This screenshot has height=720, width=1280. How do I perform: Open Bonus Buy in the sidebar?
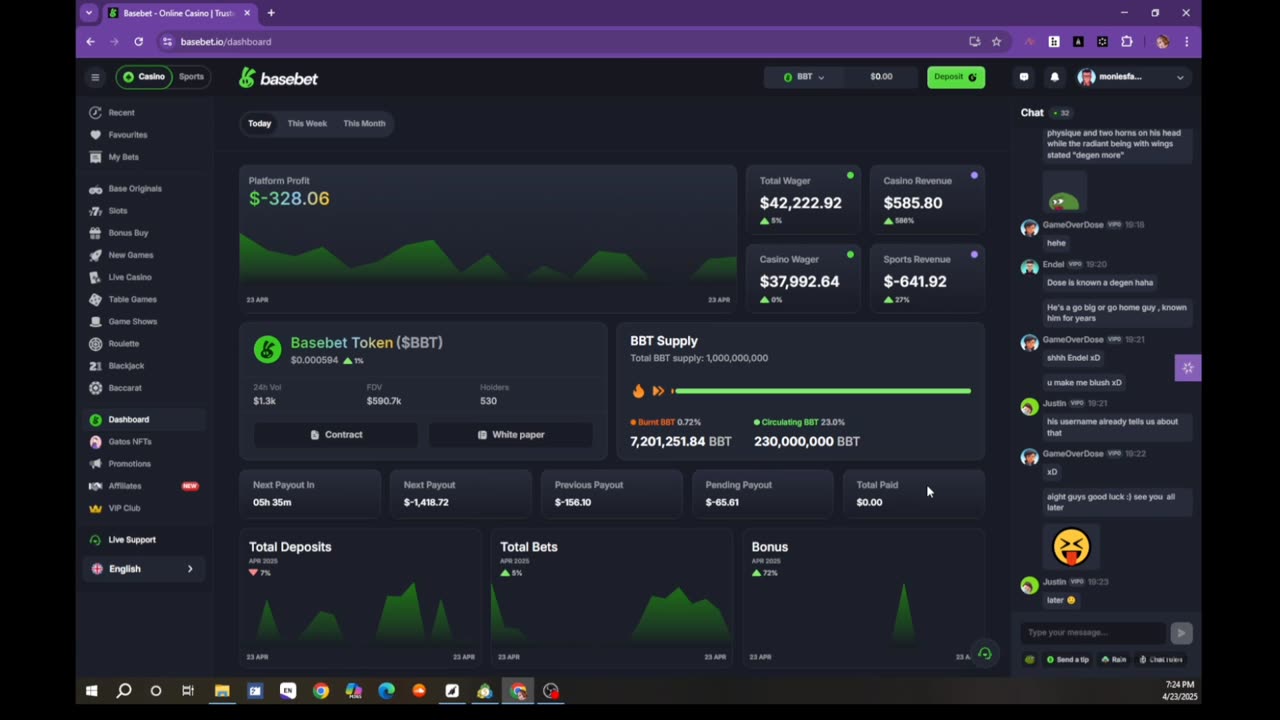[128, 233]
